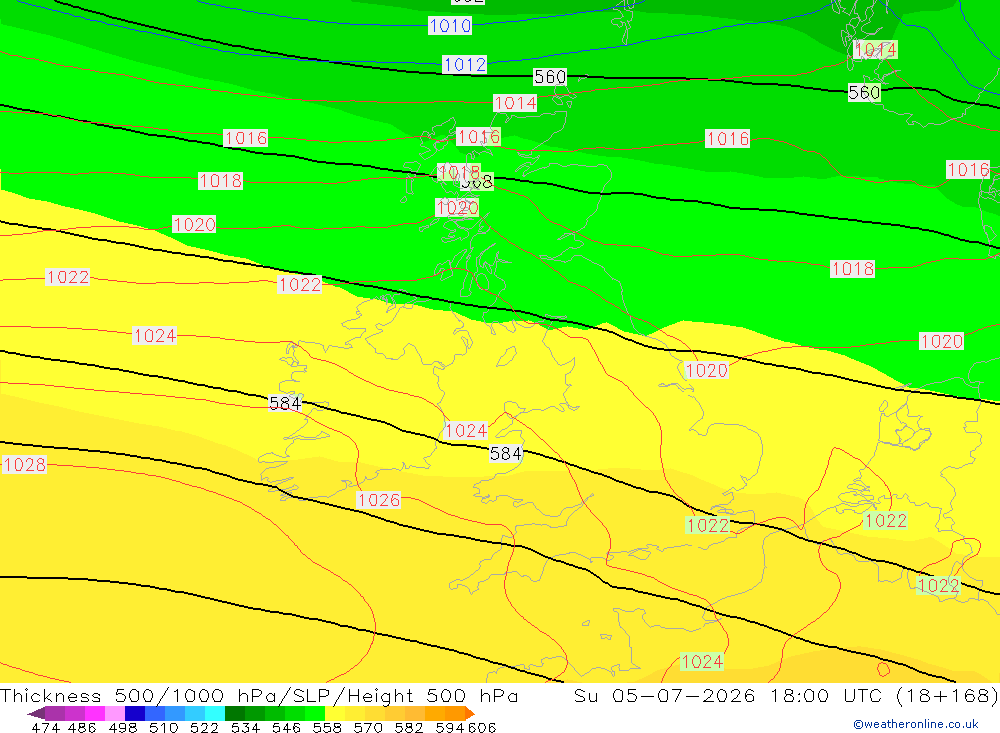Click the 582 legend value
The width and height of the screenshot is (1000, 733).
pos(408,727)
